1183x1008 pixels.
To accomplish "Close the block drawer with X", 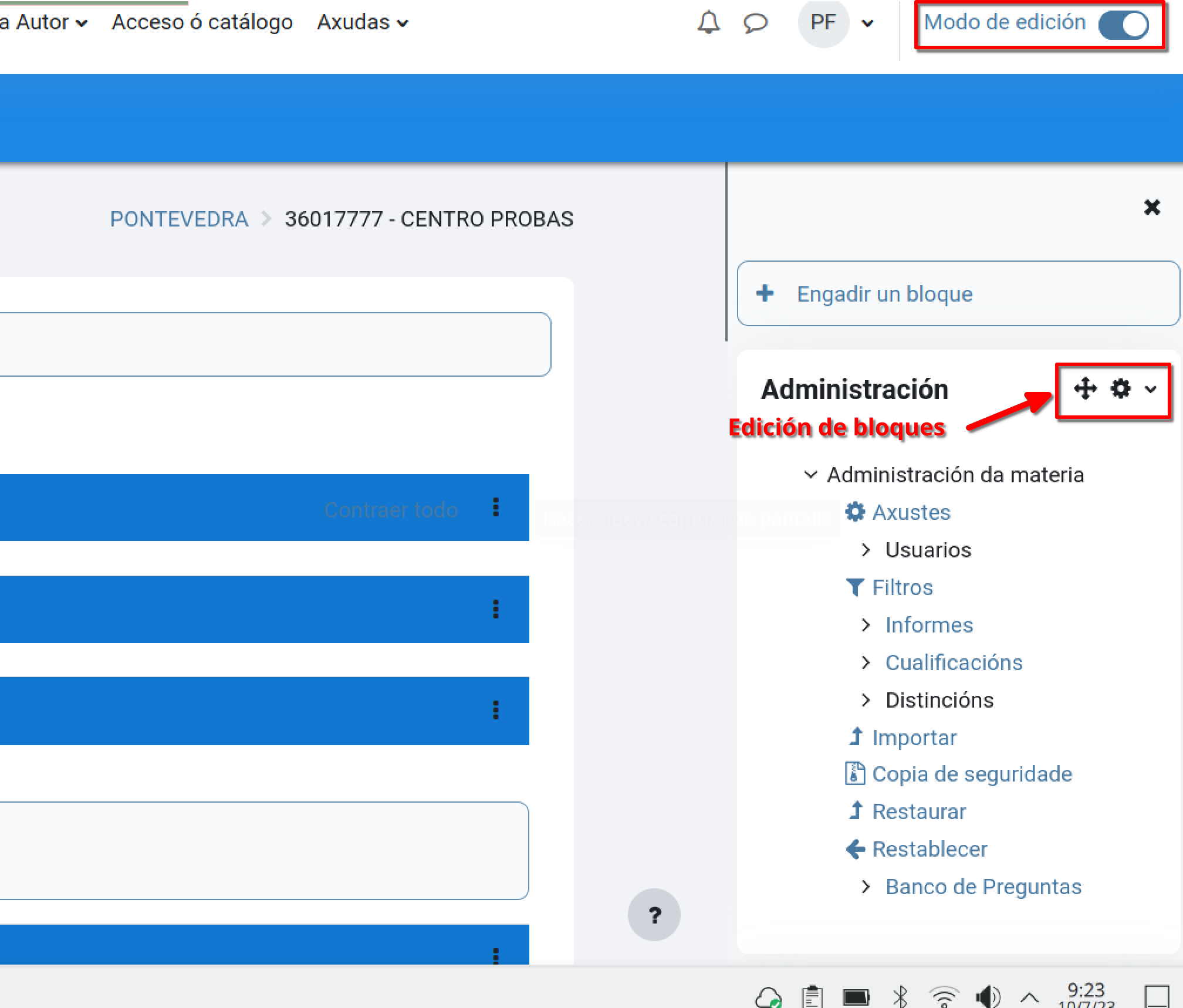I will tap(1152, 207).
